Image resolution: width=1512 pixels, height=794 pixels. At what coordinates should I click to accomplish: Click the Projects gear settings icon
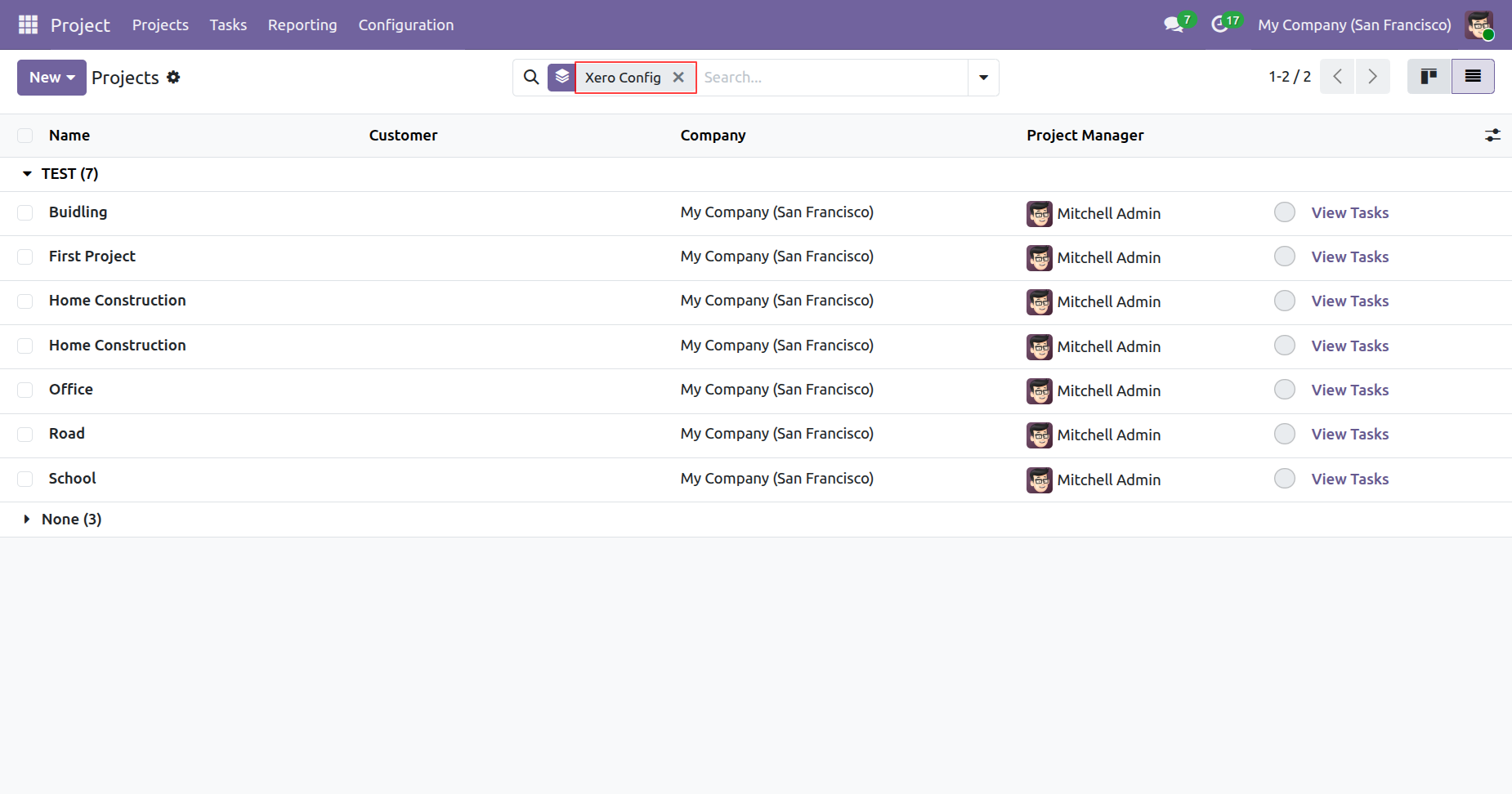[x=173, y=77]
